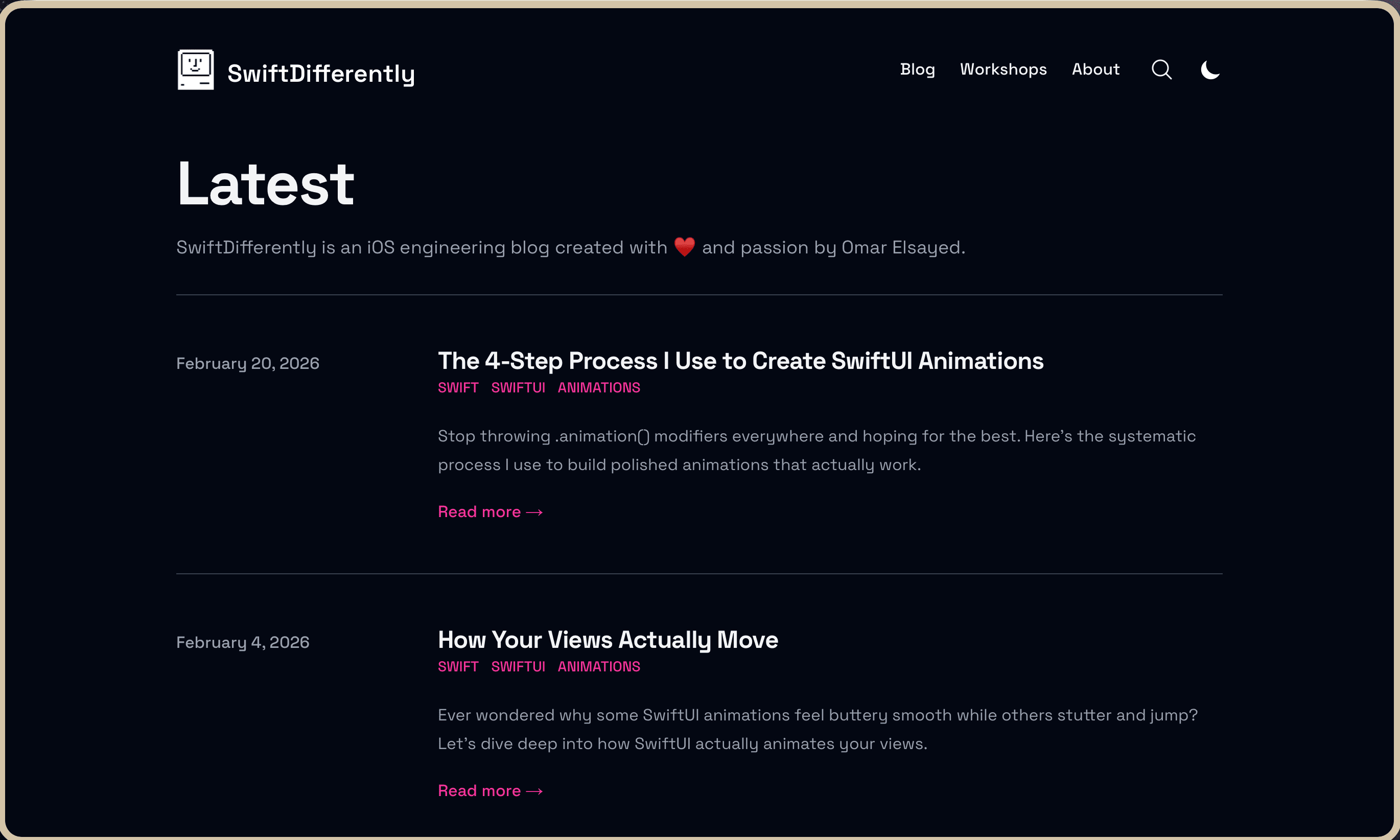Image resolution: width=1400 pixels, height=840 pixels.
Task: Open How Your Views Actually Move
Action: point(608,640)
